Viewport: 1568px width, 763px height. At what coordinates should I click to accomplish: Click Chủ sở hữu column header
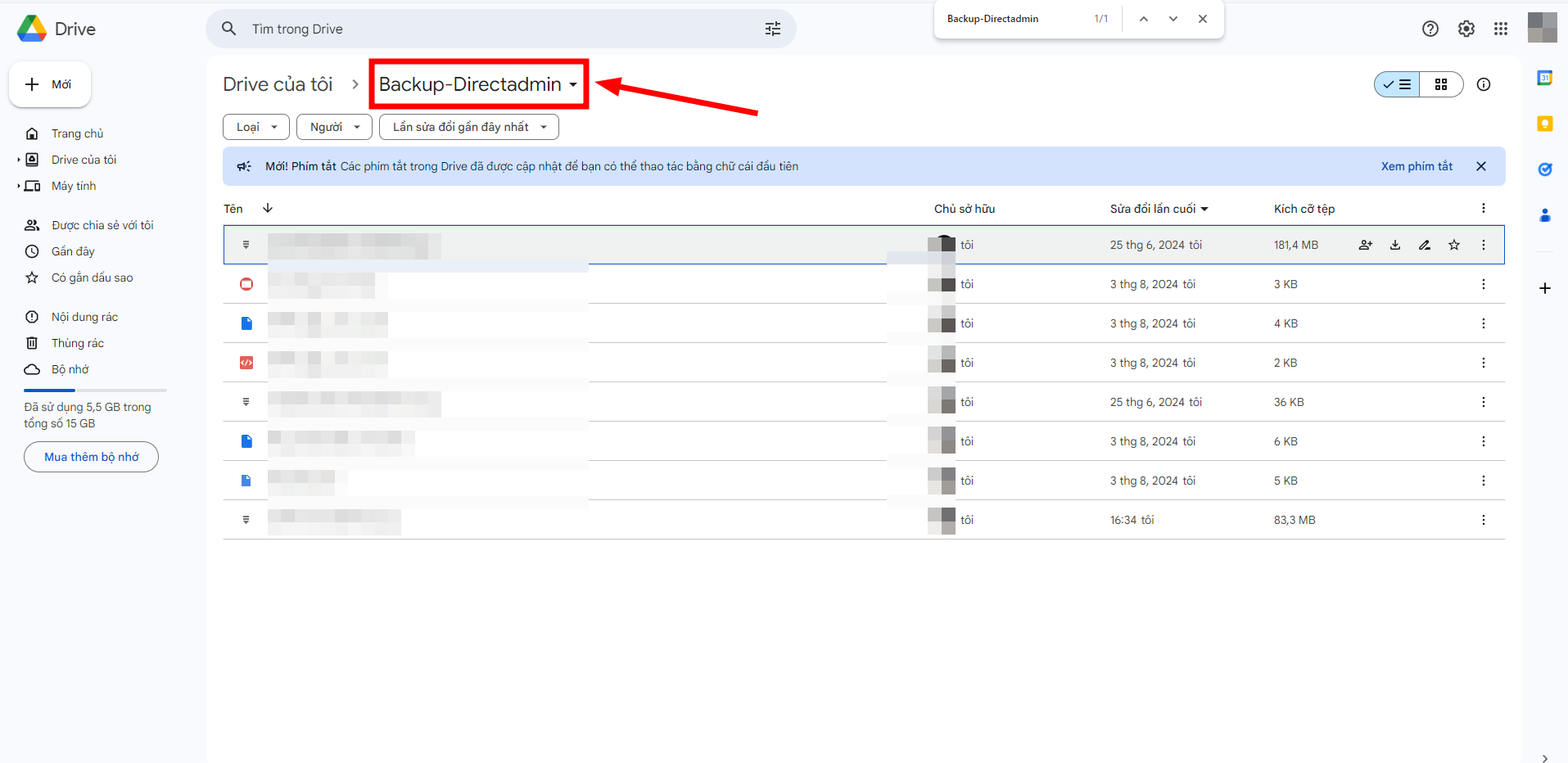pyautogui.click(x=965, y=209)
